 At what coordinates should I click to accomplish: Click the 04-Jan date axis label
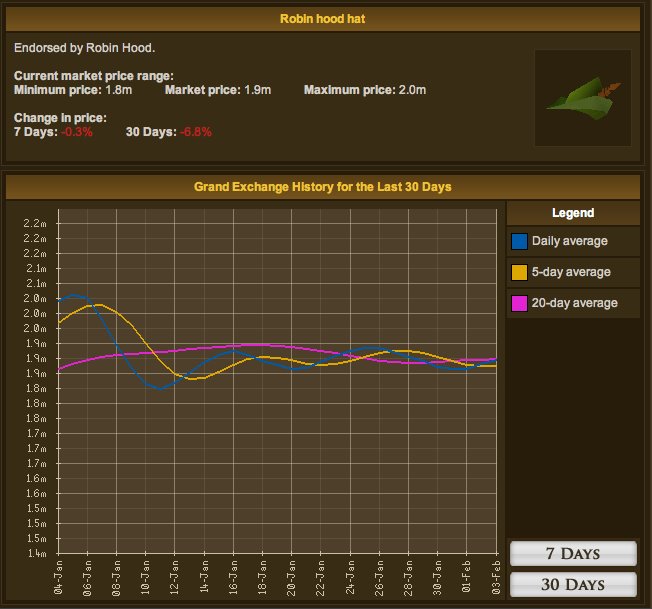[x=59, y=577]
